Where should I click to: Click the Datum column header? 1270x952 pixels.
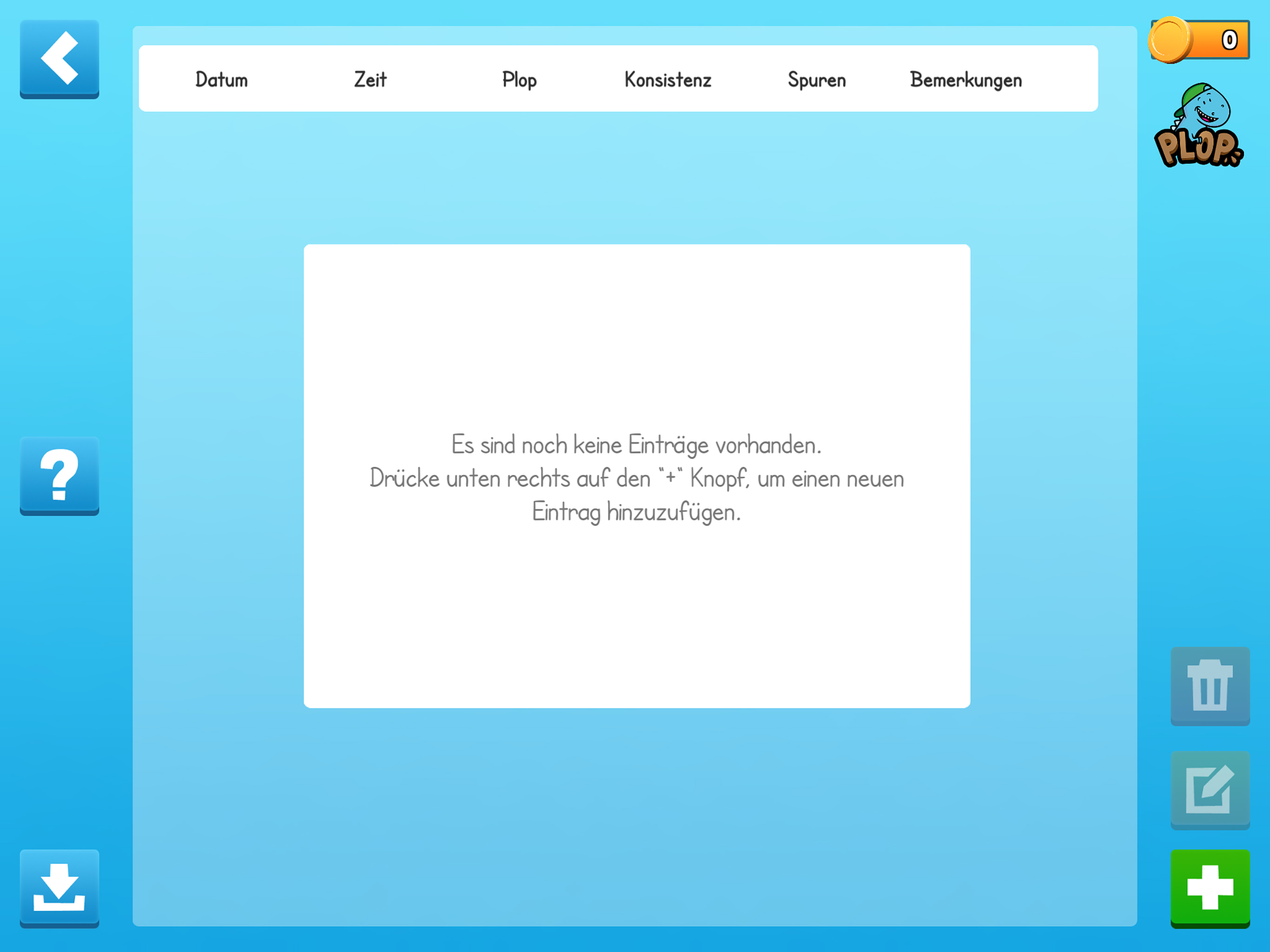(222, 79)
